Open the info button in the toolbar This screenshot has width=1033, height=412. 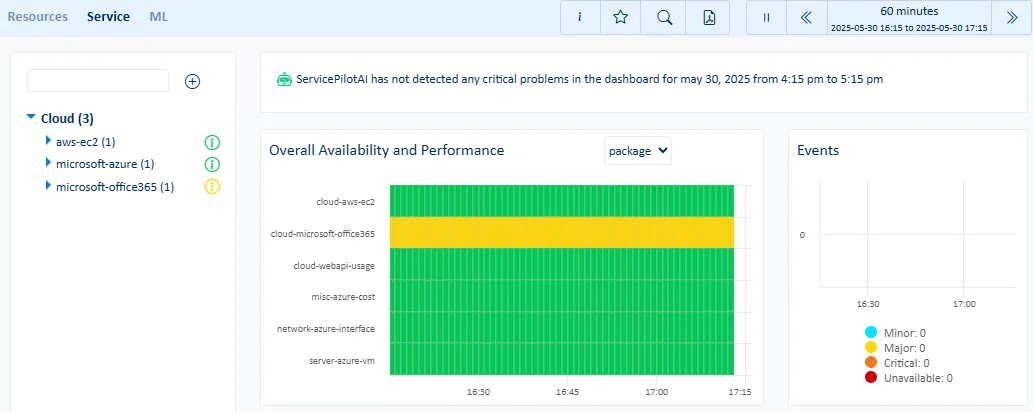point(580,18)
